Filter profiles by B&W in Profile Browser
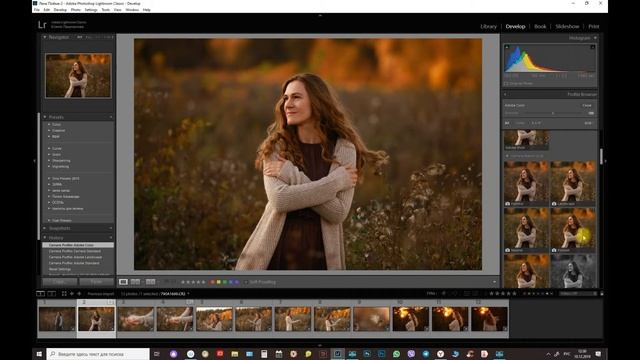640x360 pixels. [536, 123]
